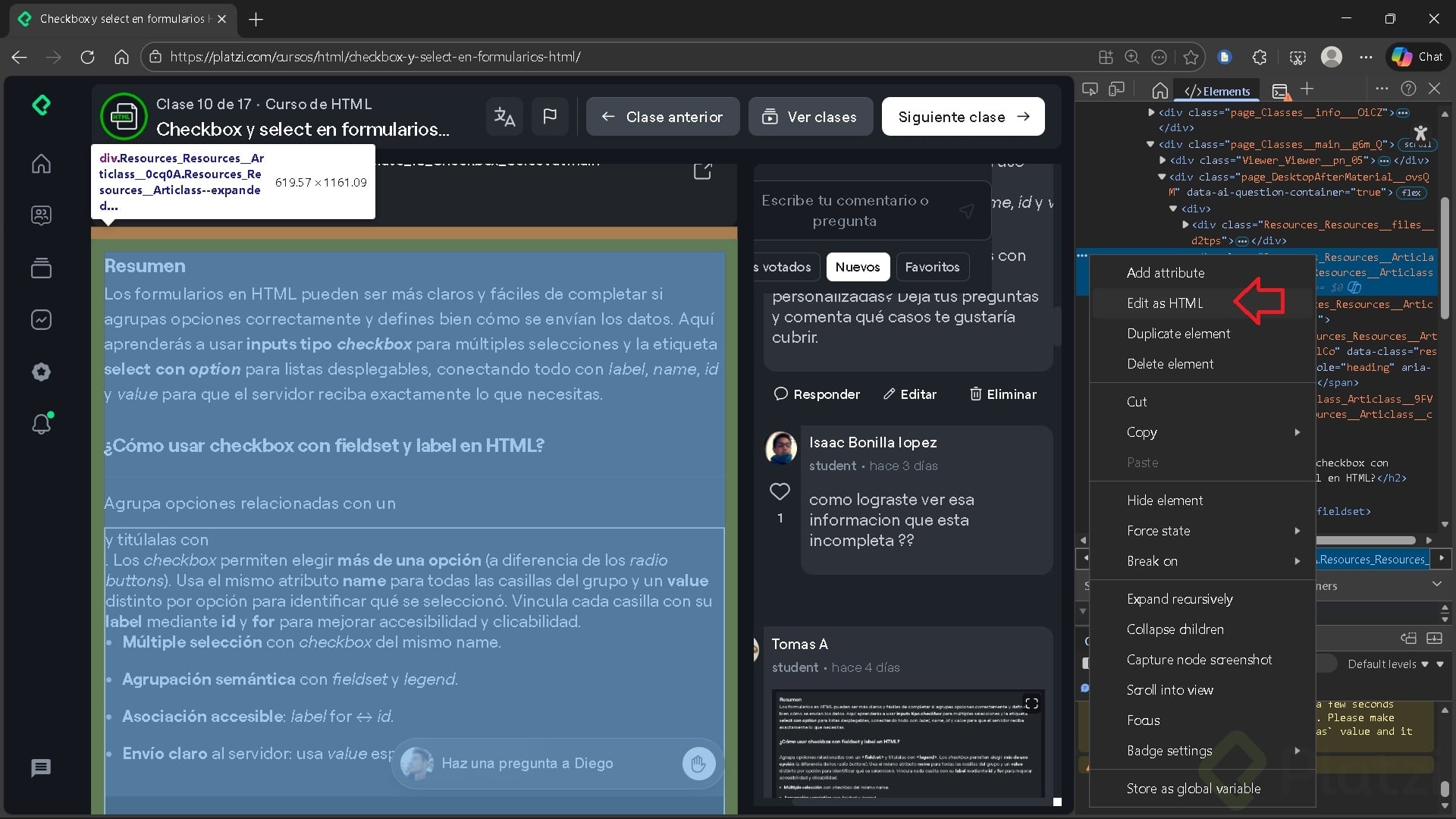The image size is (1456, 819).
Task: Click the flex badge in Elements tree
Action: 1411,193
